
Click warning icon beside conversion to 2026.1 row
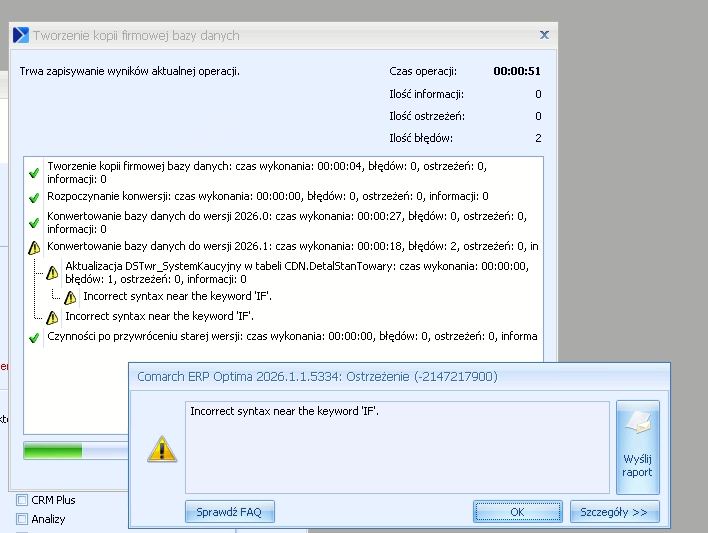(34, 246)
